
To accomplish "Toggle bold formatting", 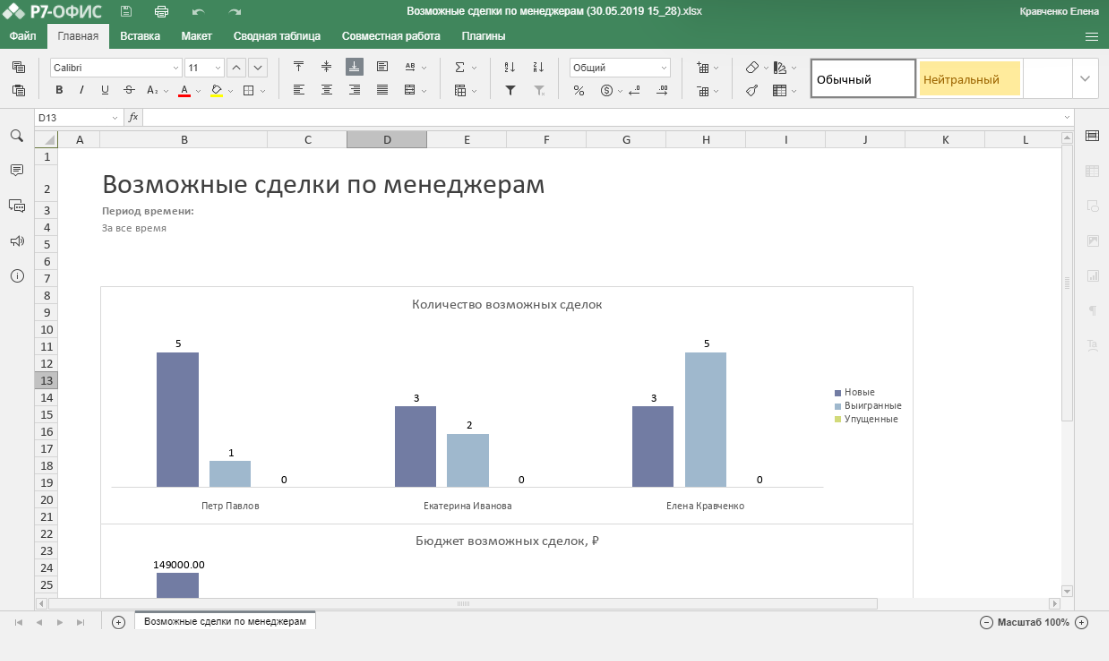I will [x=59, y=89].
